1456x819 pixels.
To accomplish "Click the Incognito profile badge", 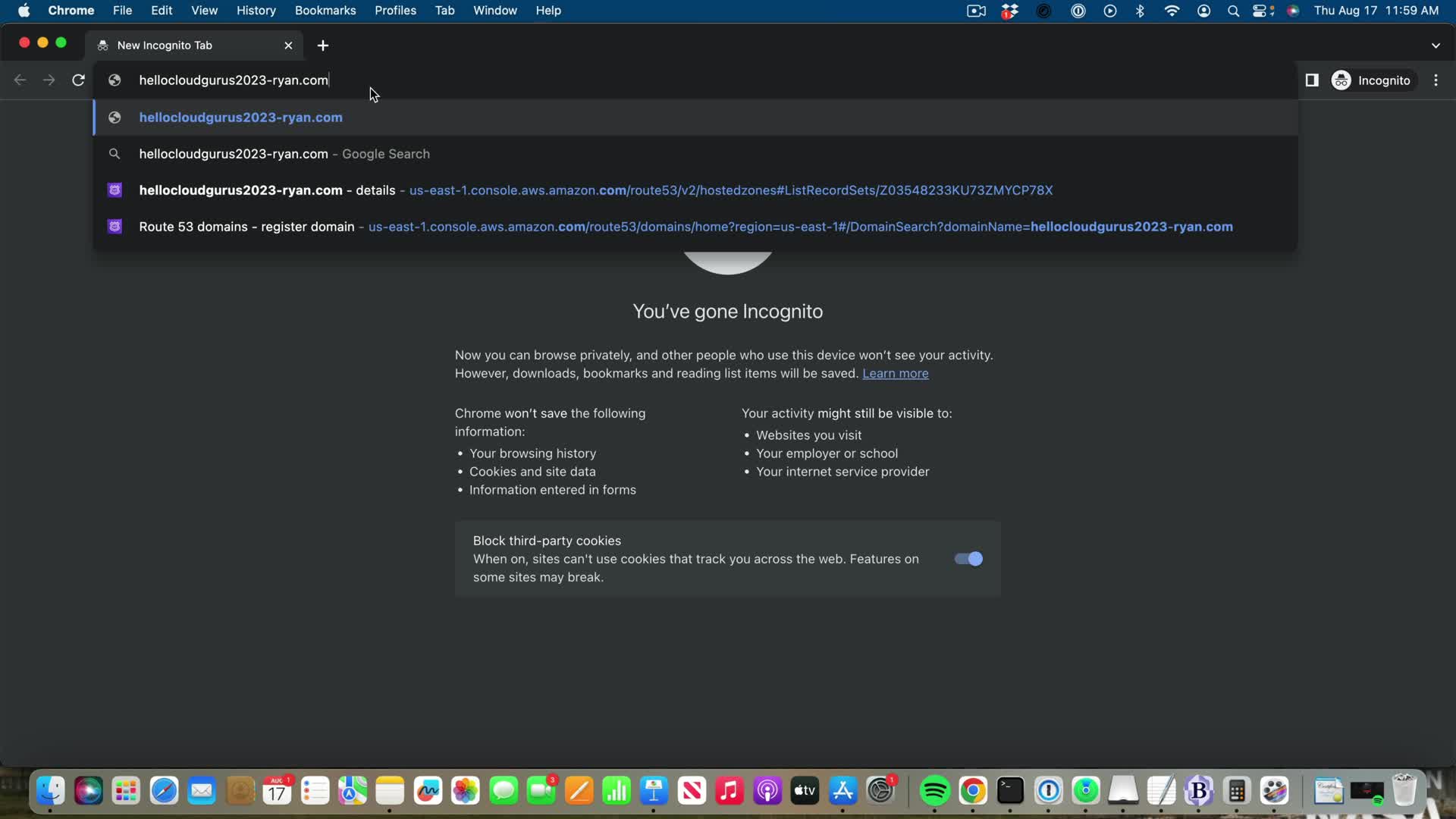I will [1373, 80].
